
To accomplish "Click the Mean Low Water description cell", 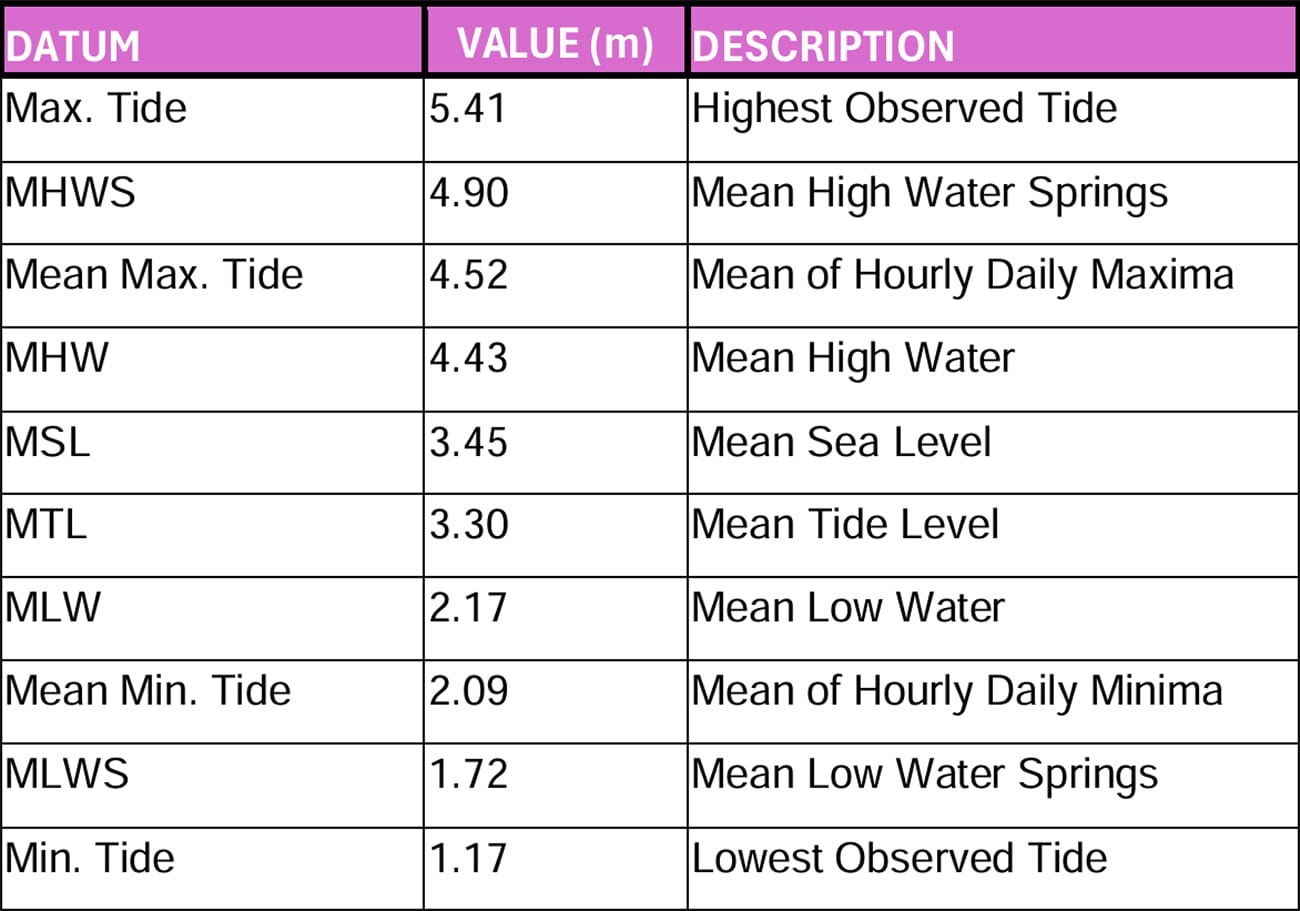I will pos(848,607).
